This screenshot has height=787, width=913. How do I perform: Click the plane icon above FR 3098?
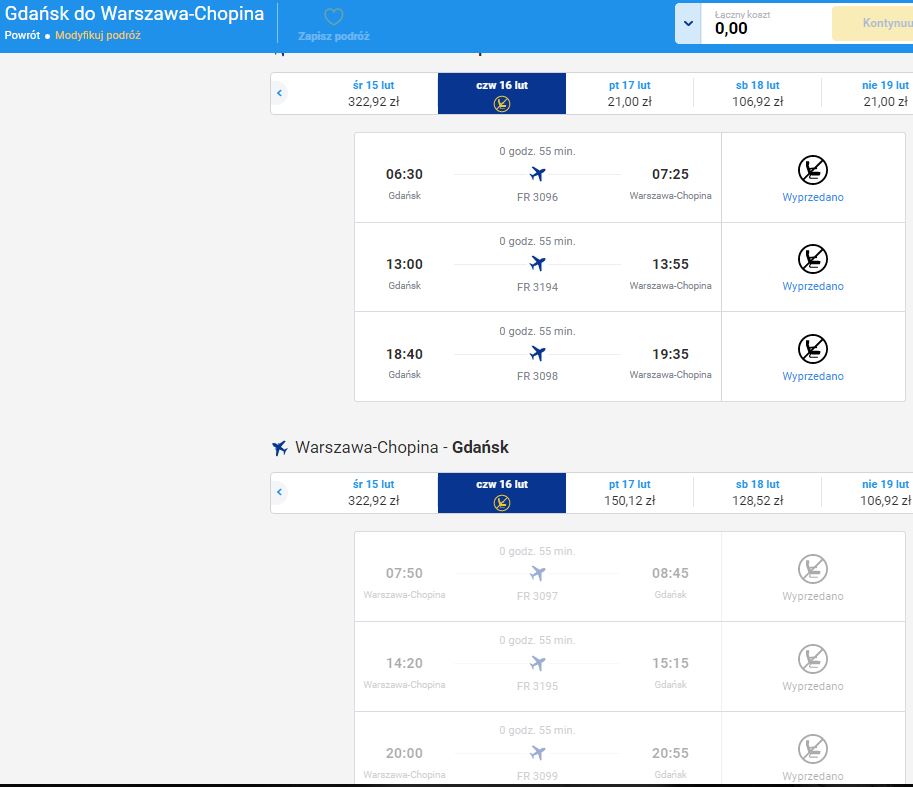(x=537, y=353)
